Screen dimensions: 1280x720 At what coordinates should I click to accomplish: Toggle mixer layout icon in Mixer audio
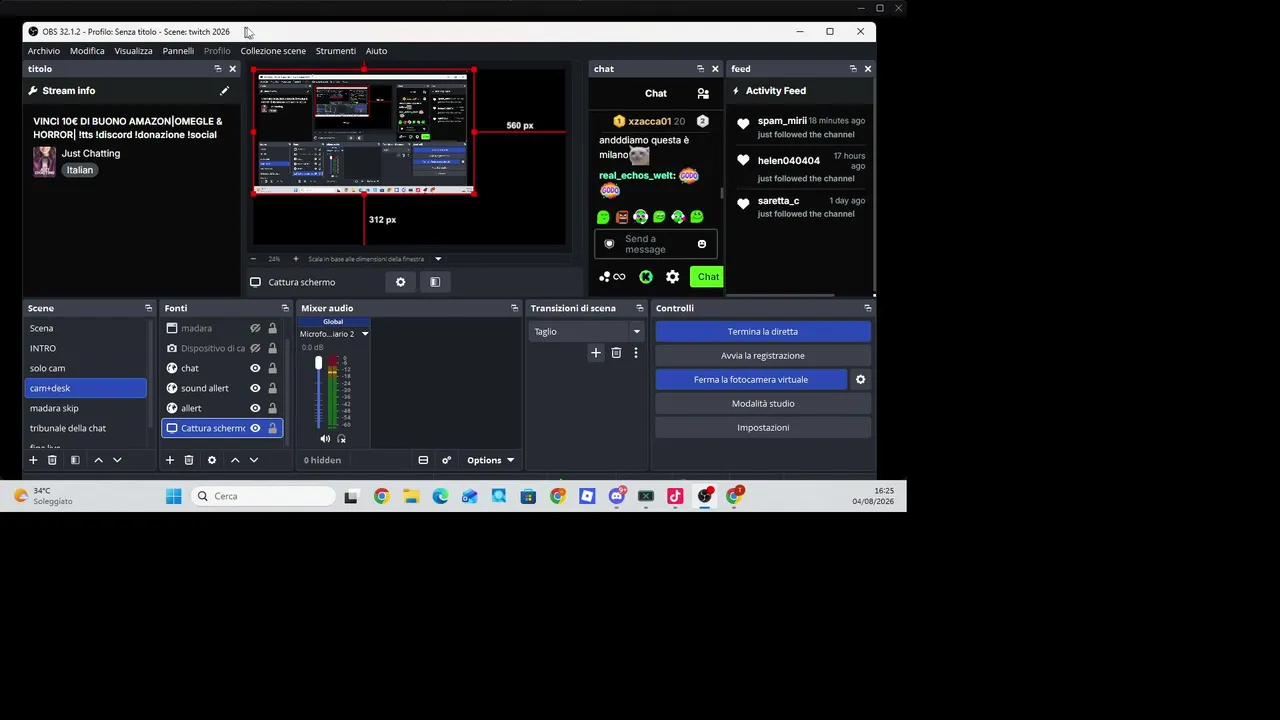[x=423, y=460]
